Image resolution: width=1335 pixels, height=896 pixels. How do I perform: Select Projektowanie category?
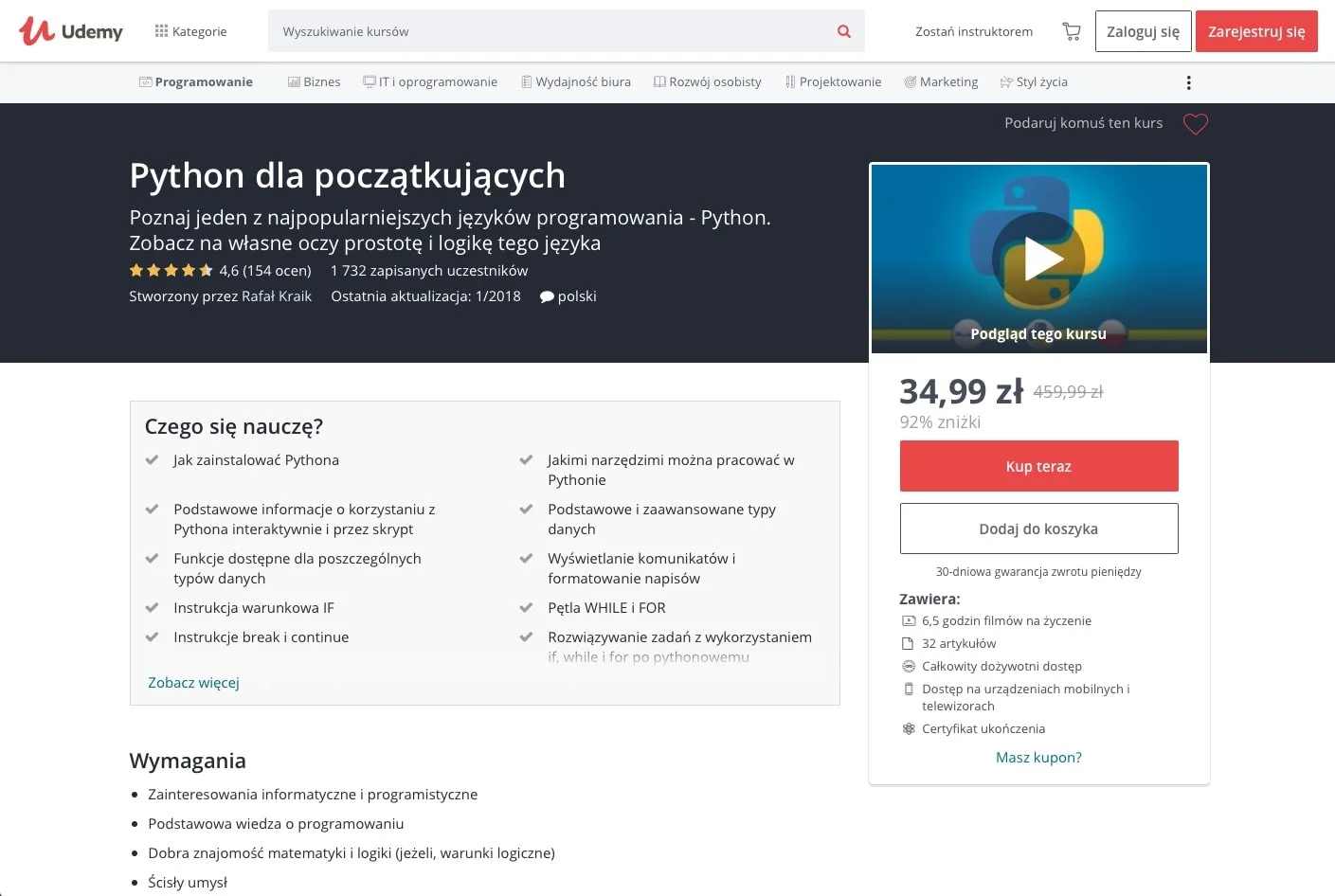coord(833,82)
